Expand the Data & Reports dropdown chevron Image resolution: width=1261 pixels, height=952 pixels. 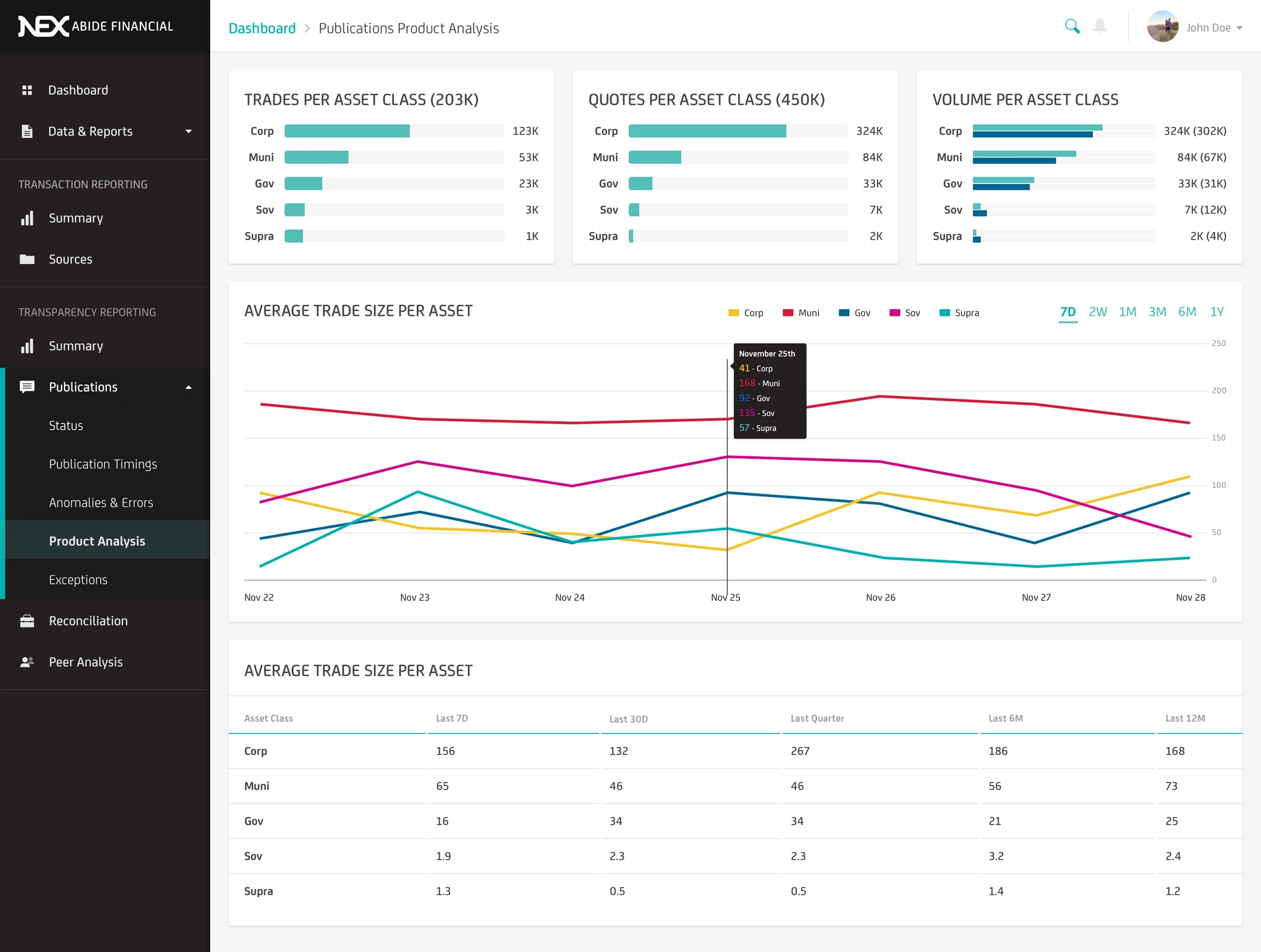pyautogui.click(x=188, y=131)
